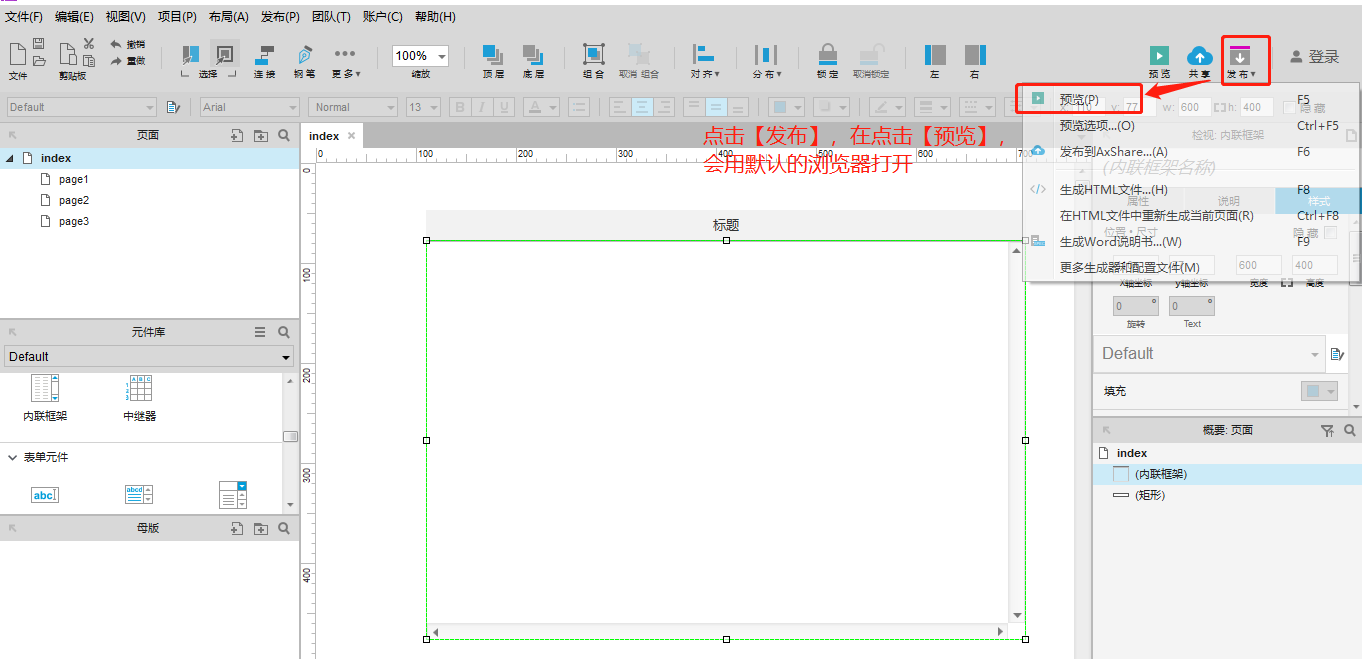The width and height of the screenshot is (1362, 659).
Task: Toggle left text alignment
Action: (620, 107)
